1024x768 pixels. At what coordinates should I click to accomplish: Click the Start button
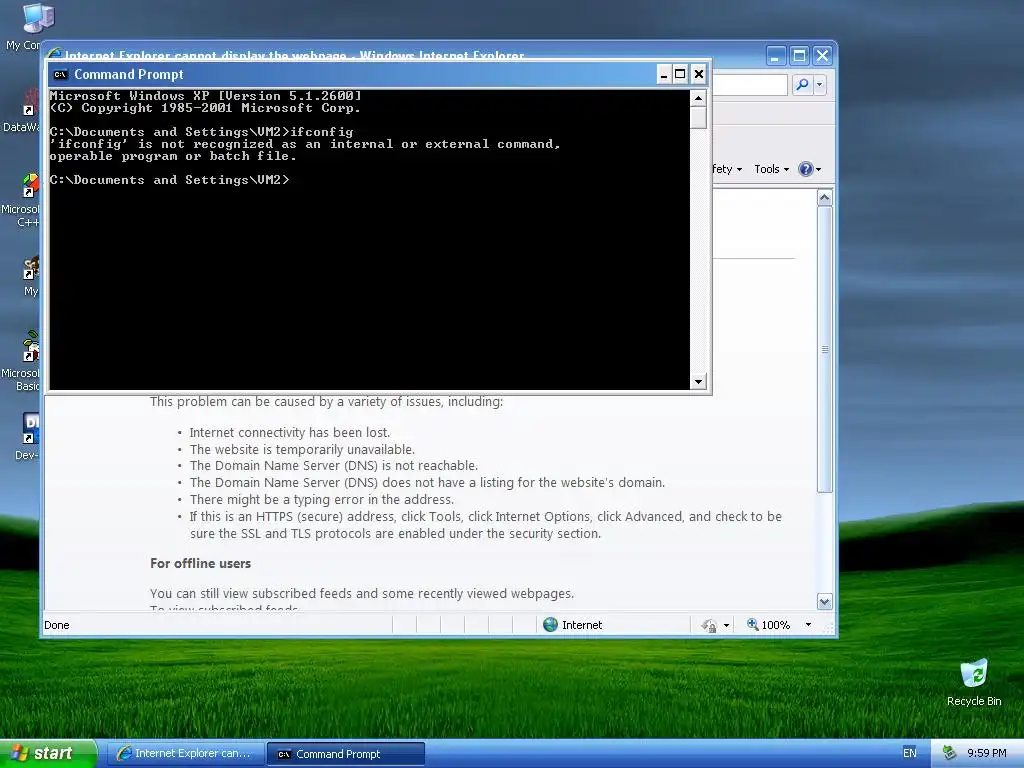(47, 754)
